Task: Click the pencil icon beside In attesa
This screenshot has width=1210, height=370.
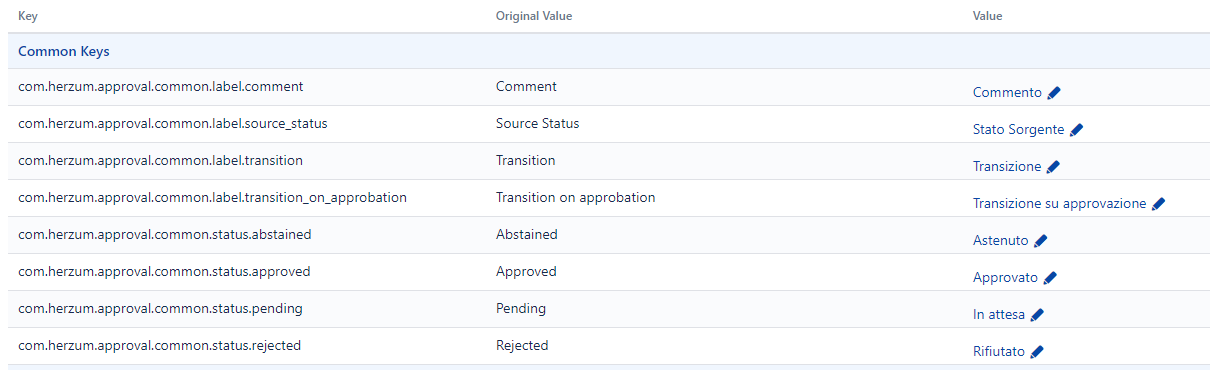Action: (1037, 315)
